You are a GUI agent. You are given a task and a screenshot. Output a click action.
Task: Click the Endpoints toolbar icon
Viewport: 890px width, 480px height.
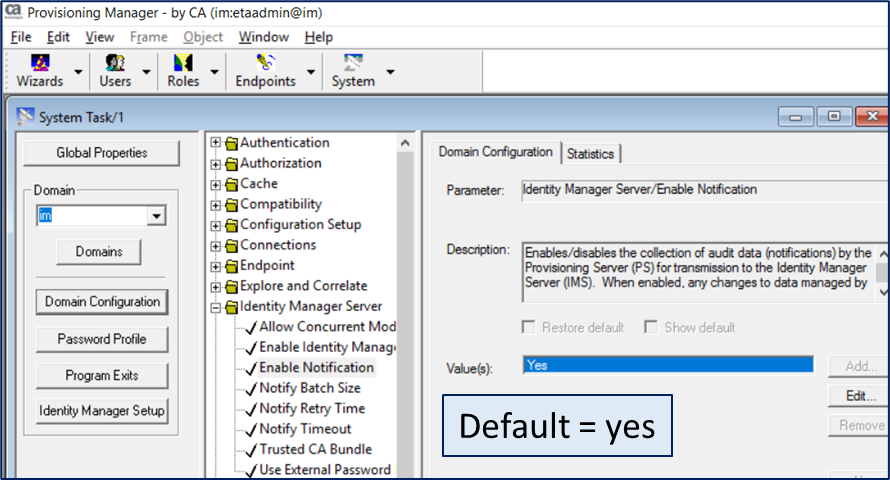coord(265,64)
